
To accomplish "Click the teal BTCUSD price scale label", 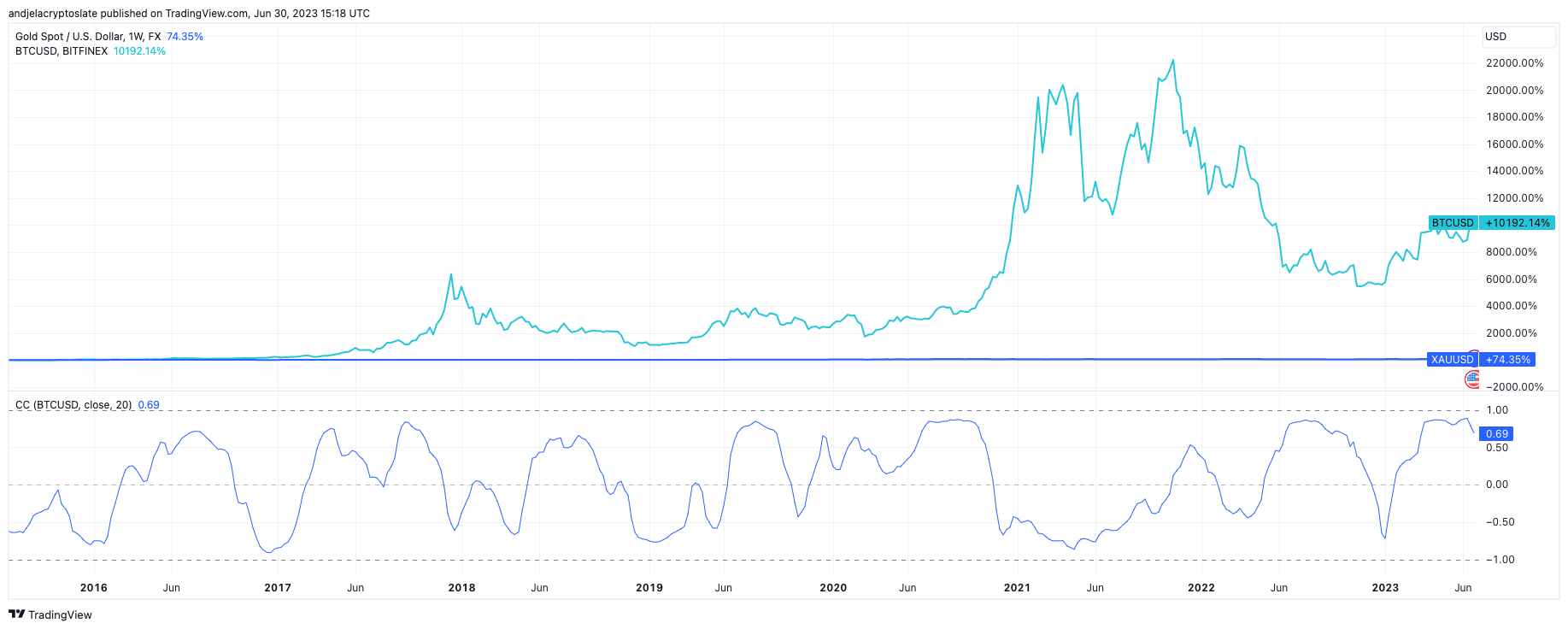I will pos(1453,223).
